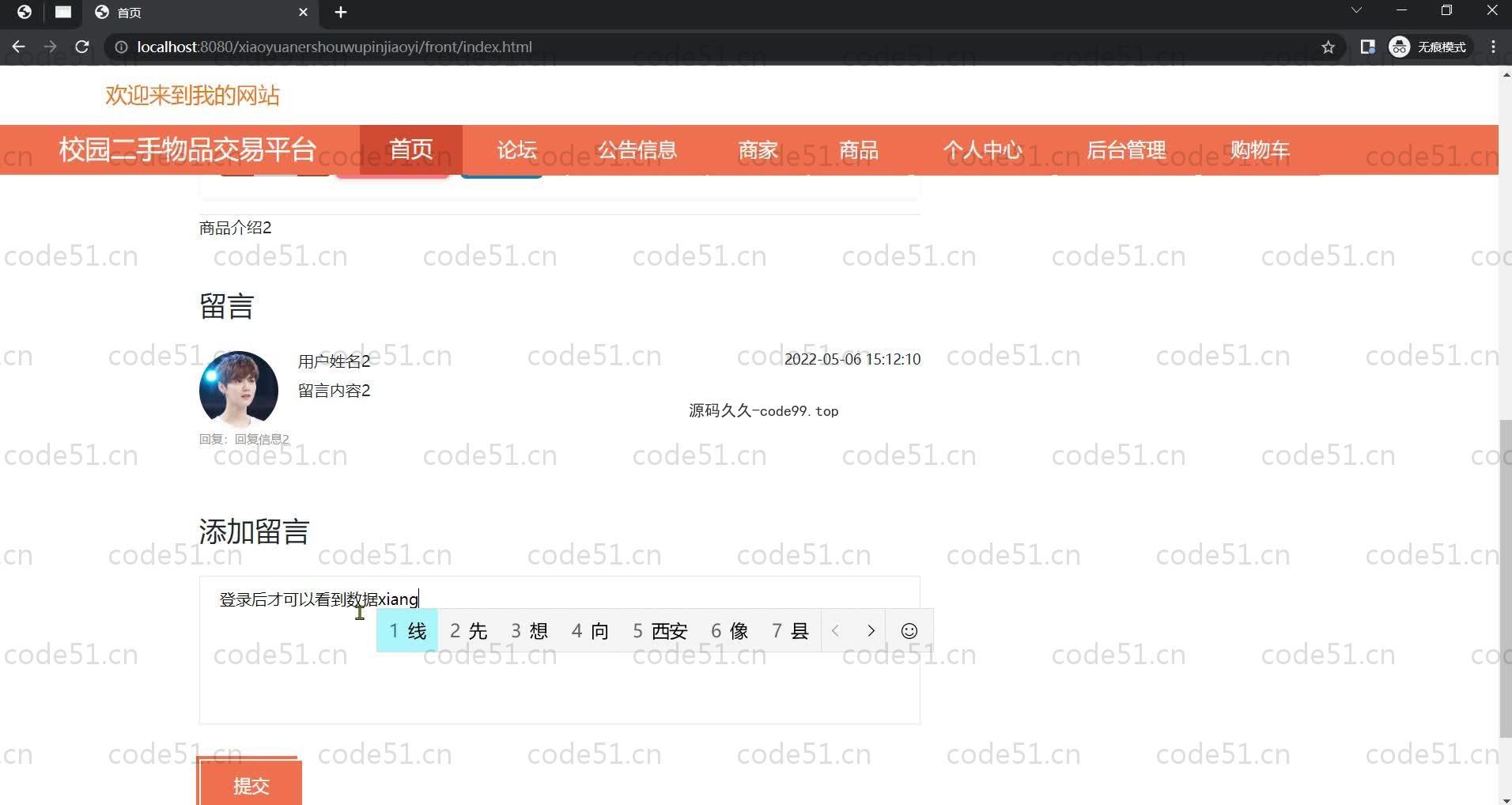Click the 用户姓名2 avatar image
Screen dimensions: 1512x805
pos(238,390)
